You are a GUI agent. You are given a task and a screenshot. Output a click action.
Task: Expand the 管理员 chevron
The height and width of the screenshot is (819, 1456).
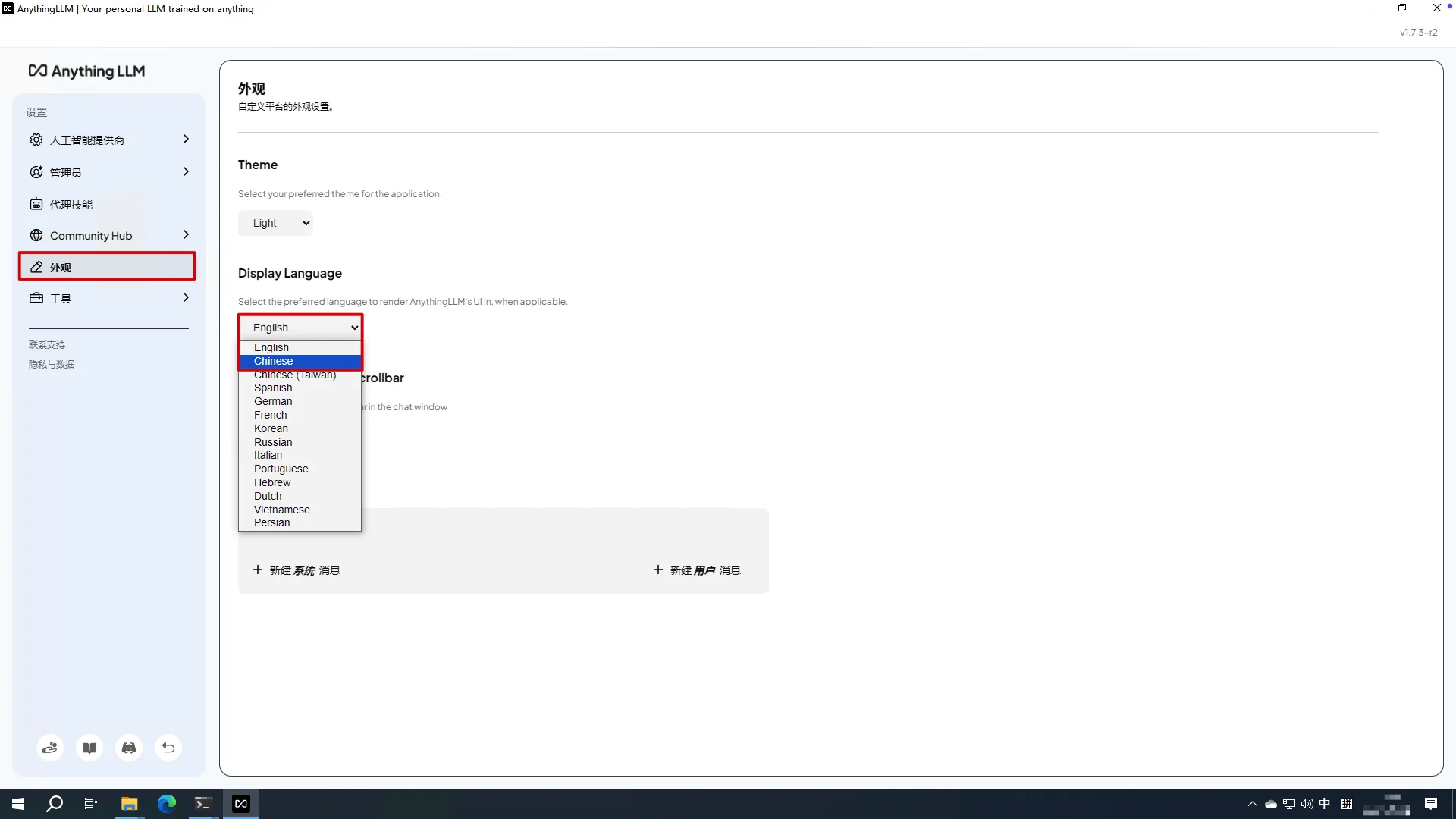pos(186,172)
